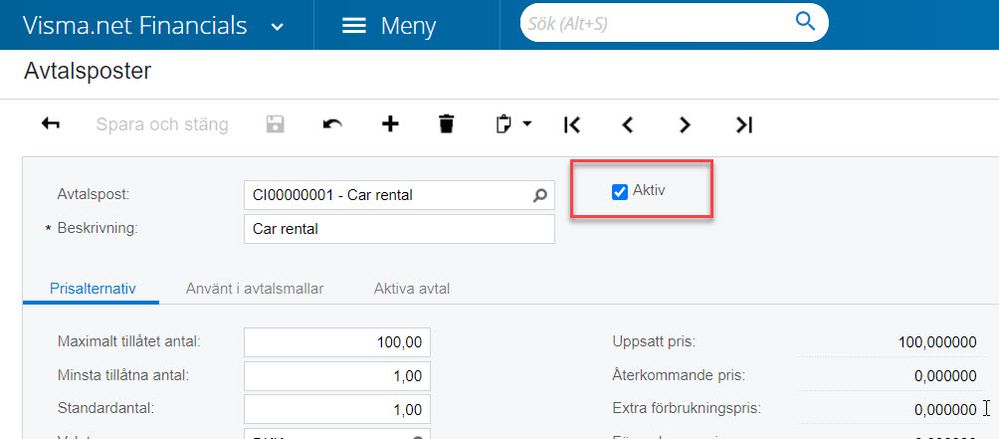This screenshot has width=999, height=439.
Task: Click the Uppsatt pris label
Action: click(x=654, y=342)
